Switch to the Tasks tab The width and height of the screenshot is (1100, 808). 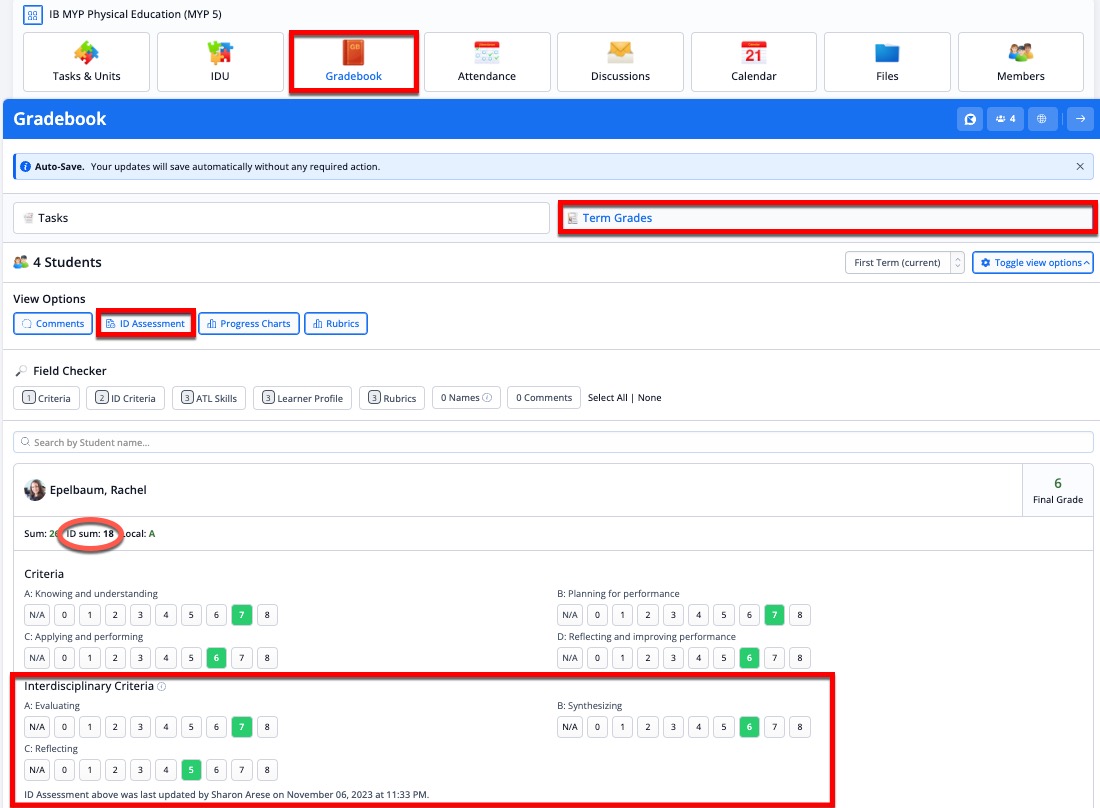pos(53,218)
